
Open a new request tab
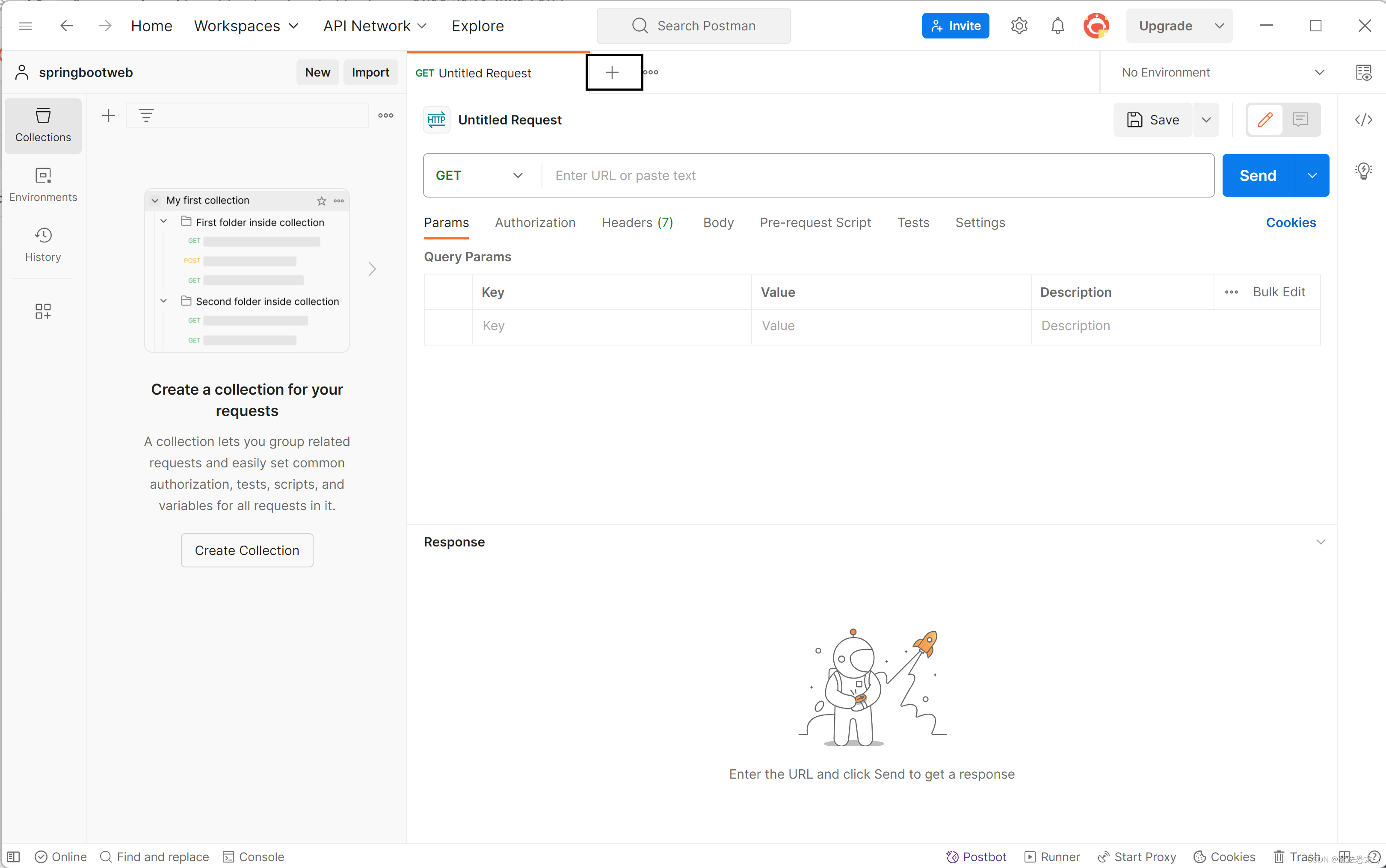(612, 72)
